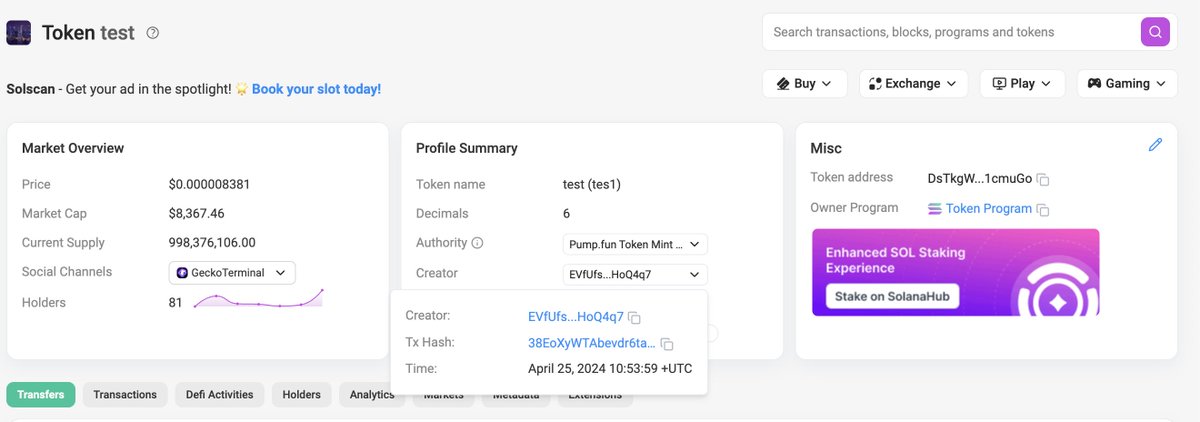
Task: Expand the GeckoTerminal social channels dropdown
Action: (x=232, y=272)
